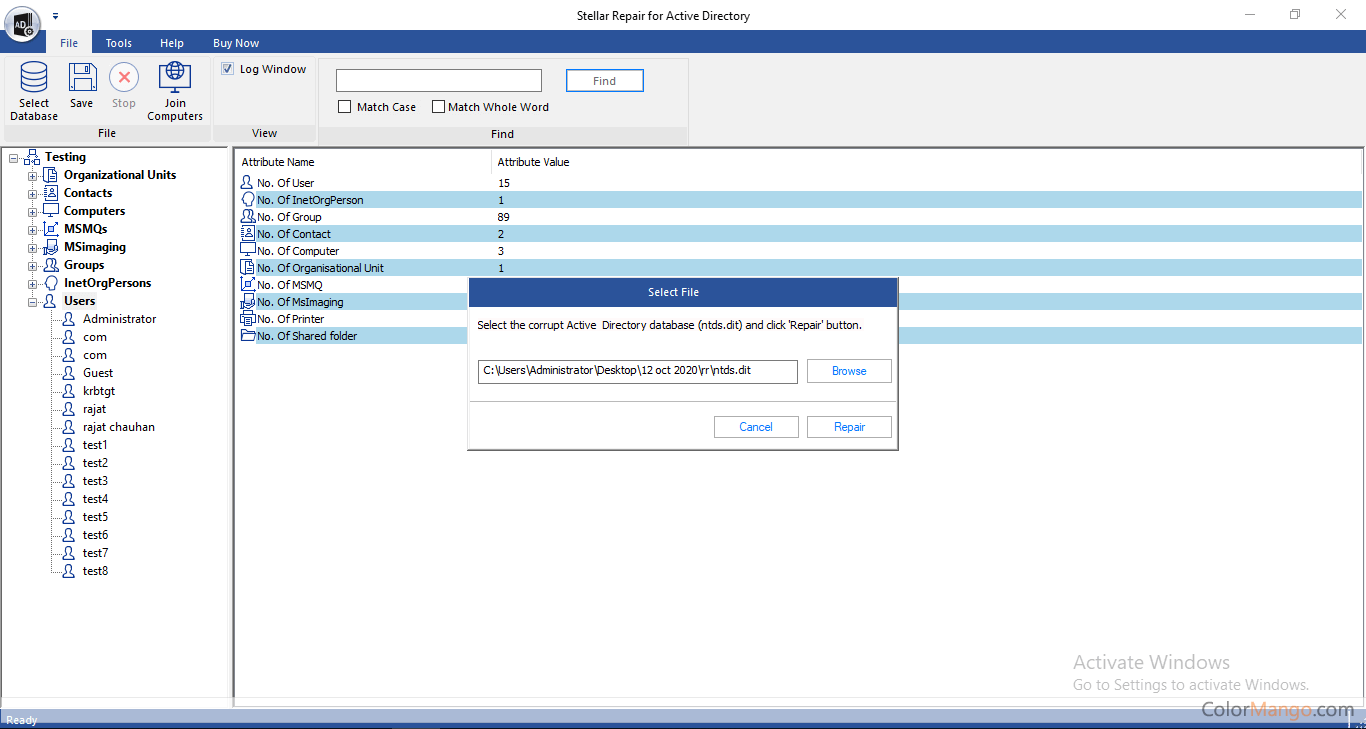The image size is (1366, 729).
Task: Click the Repair button
Action: pyautogui.click(x=849, y=427)
